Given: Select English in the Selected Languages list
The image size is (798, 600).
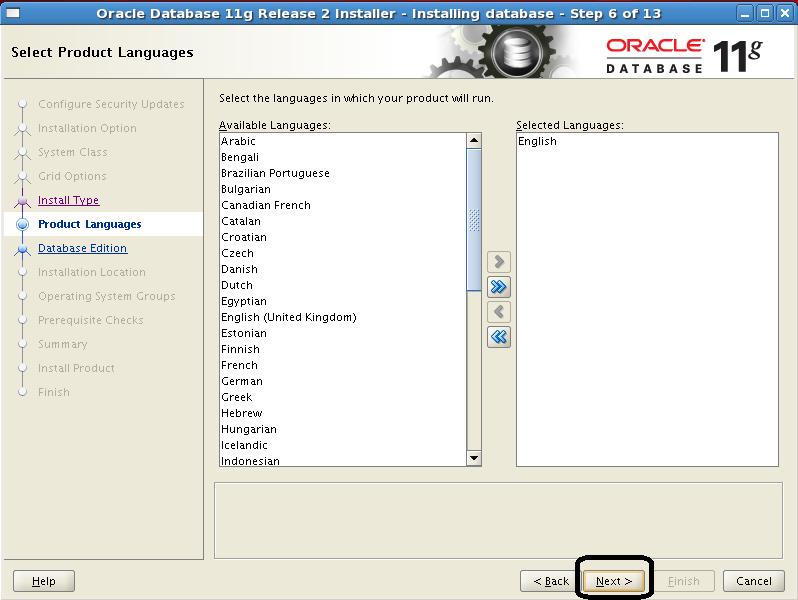Looking at the screenshot, I should (x=537, y=141).
